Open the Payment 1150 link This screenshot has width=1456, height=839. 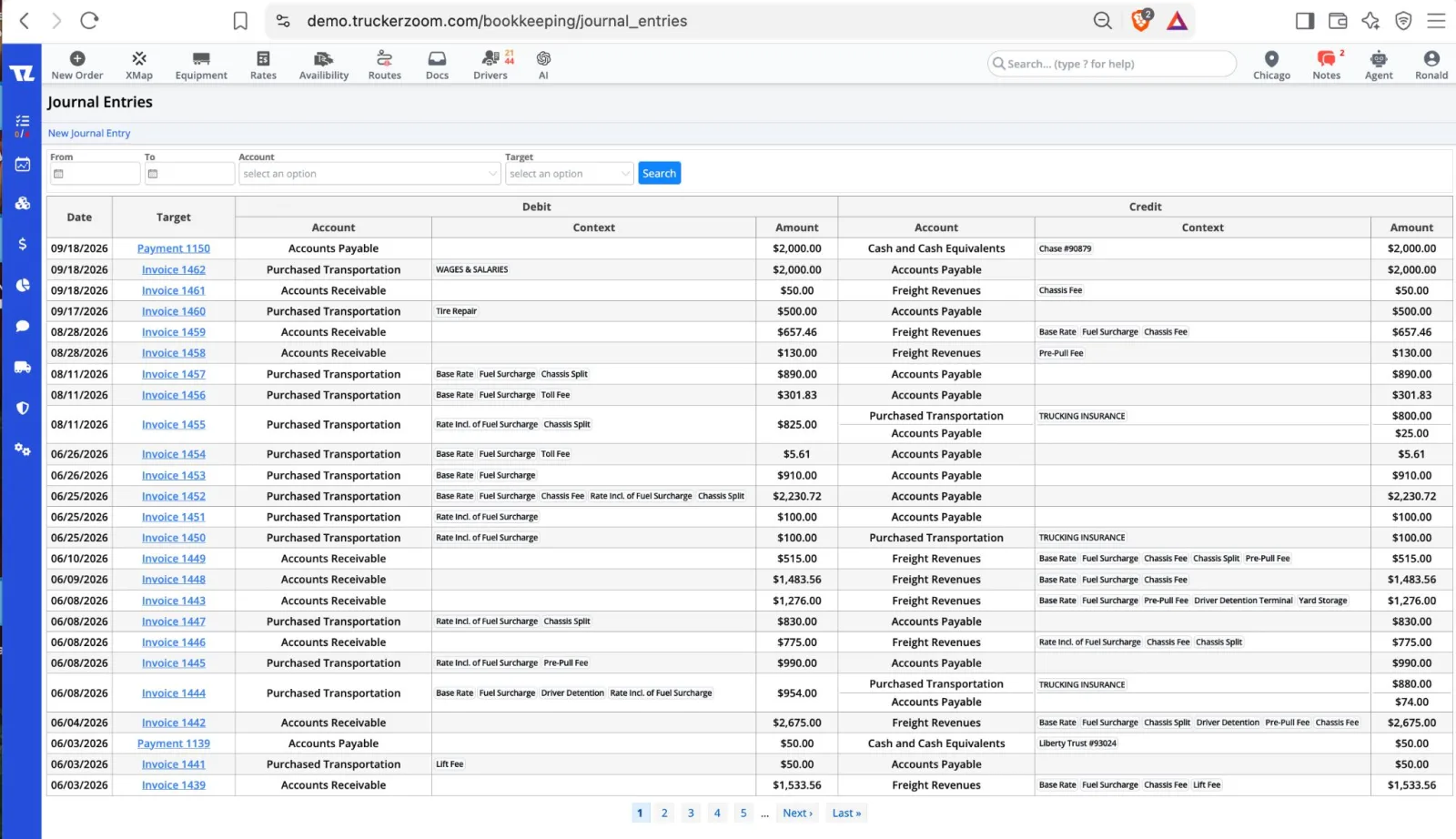[x=174, y=248]
